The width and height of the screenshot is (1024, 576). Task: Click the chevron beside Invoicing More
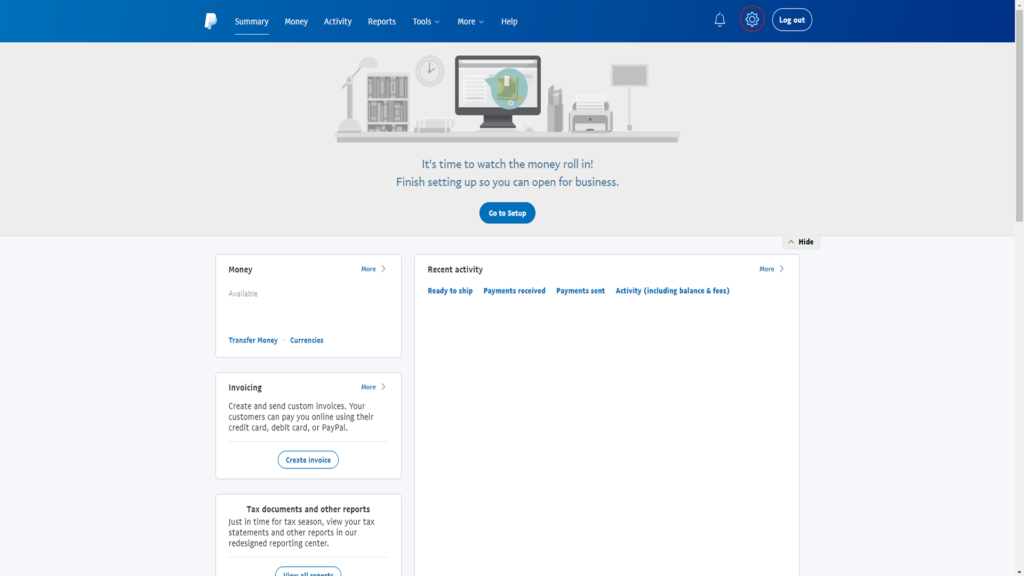pos(384,387)
